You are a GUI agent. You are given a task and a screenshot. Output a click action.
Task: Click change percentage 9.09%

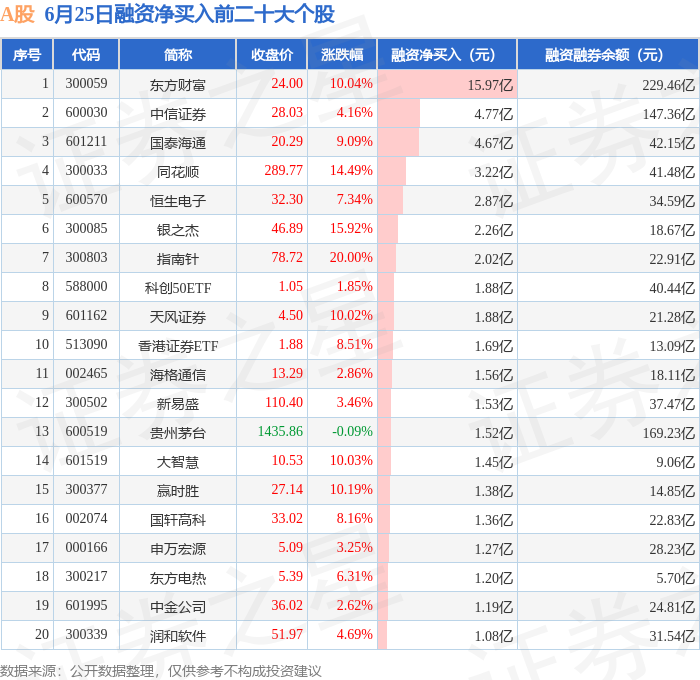coord(354,142)
